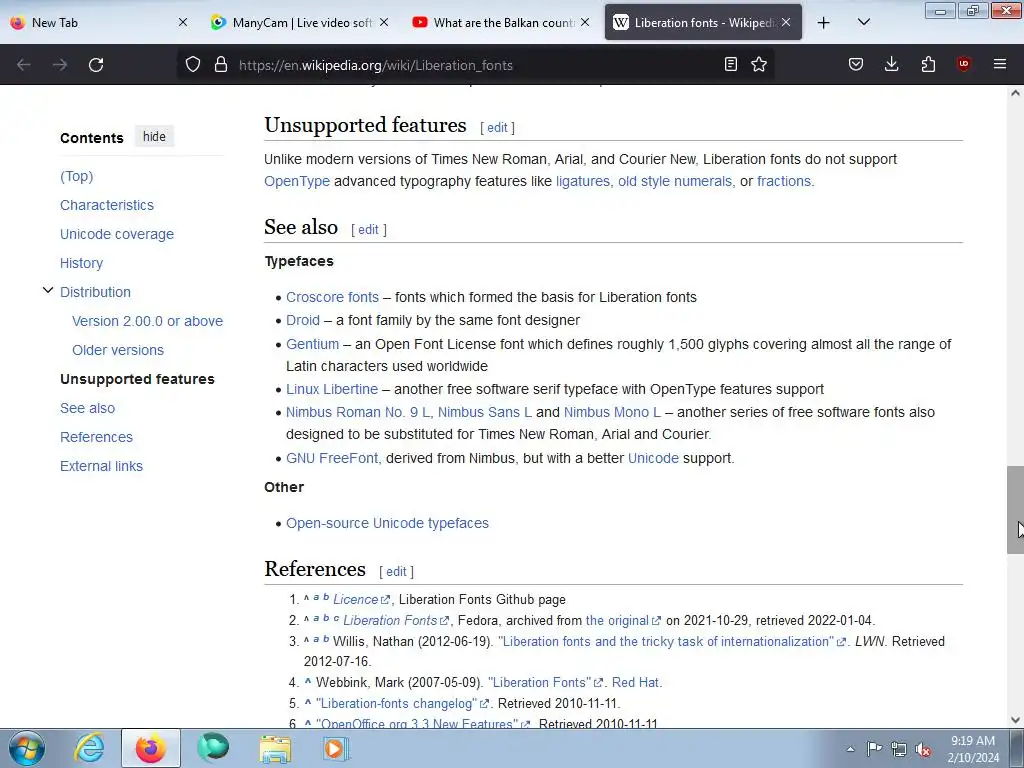The image size is (1024, 768).
Task: Save page to Pocket icon
Action: tap(856, 64)
